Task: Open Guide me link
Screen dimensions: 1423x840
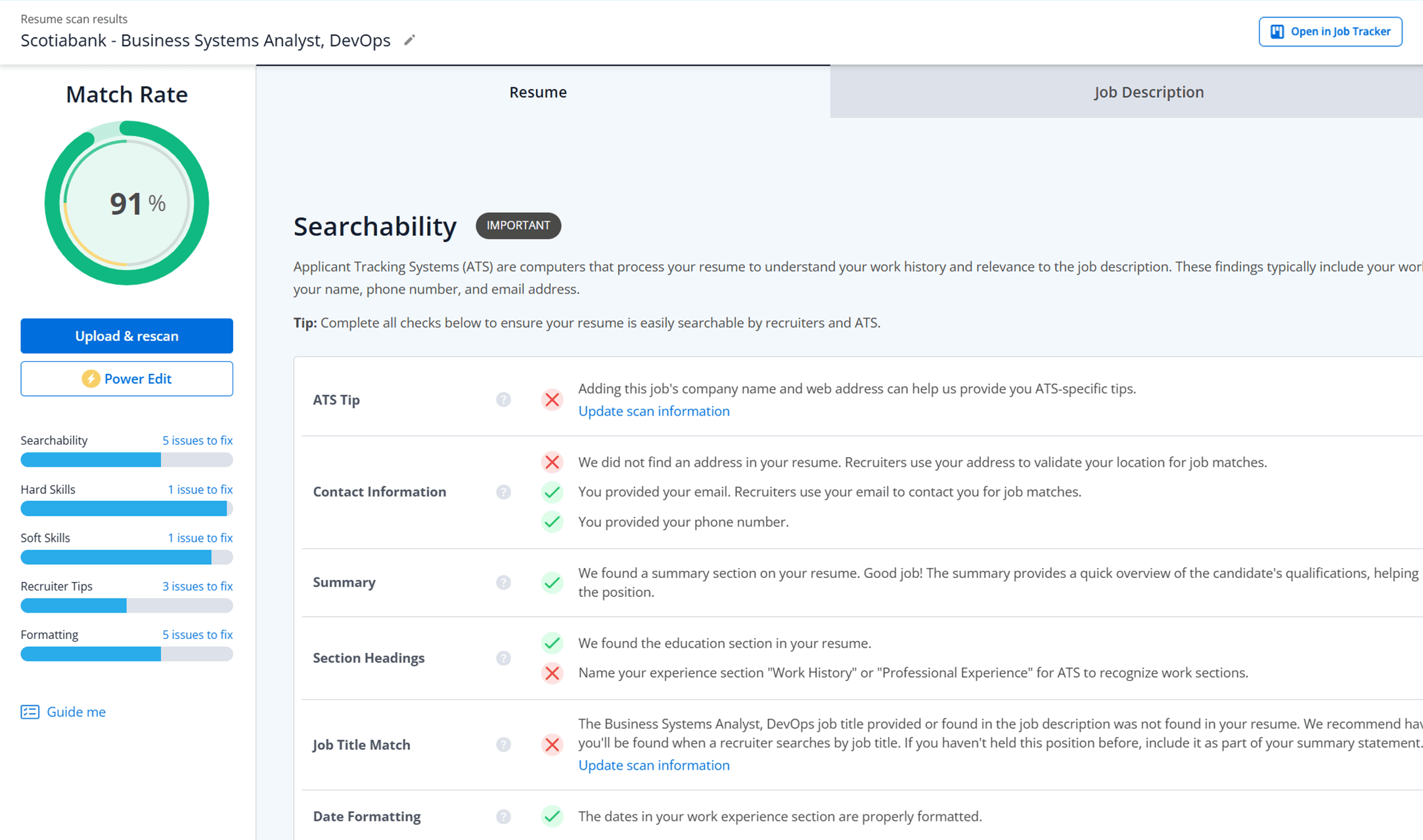Action: (76, 712)
